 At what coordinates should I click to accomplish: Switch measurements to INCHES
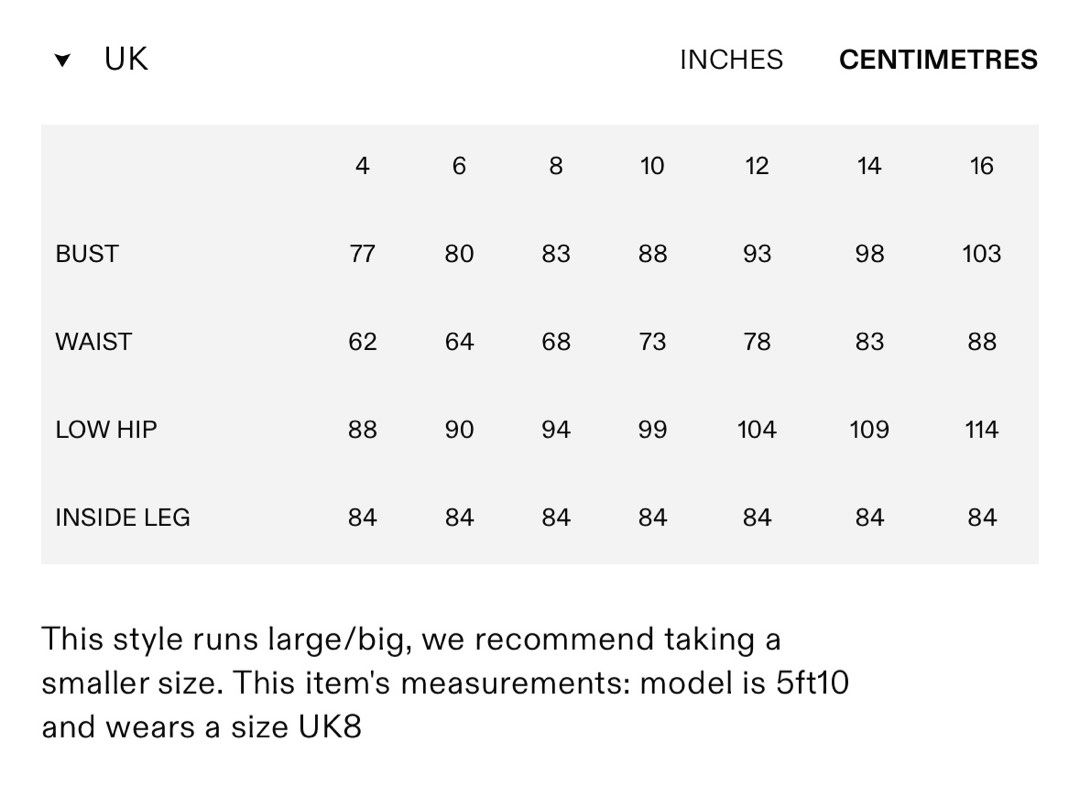click(x=731, y=60)
